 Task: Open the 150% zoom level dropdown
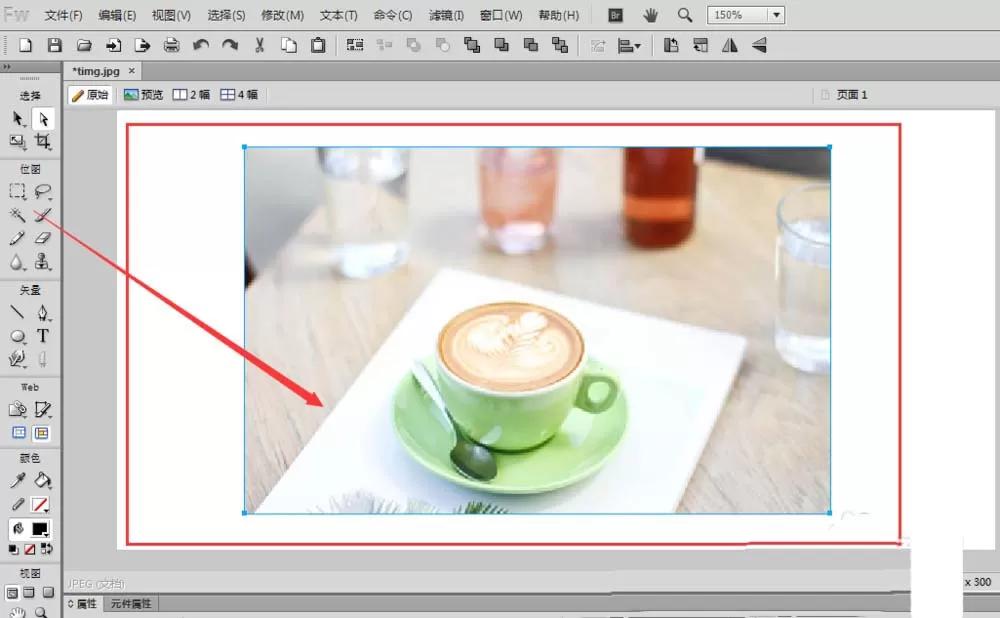point(776,15)
